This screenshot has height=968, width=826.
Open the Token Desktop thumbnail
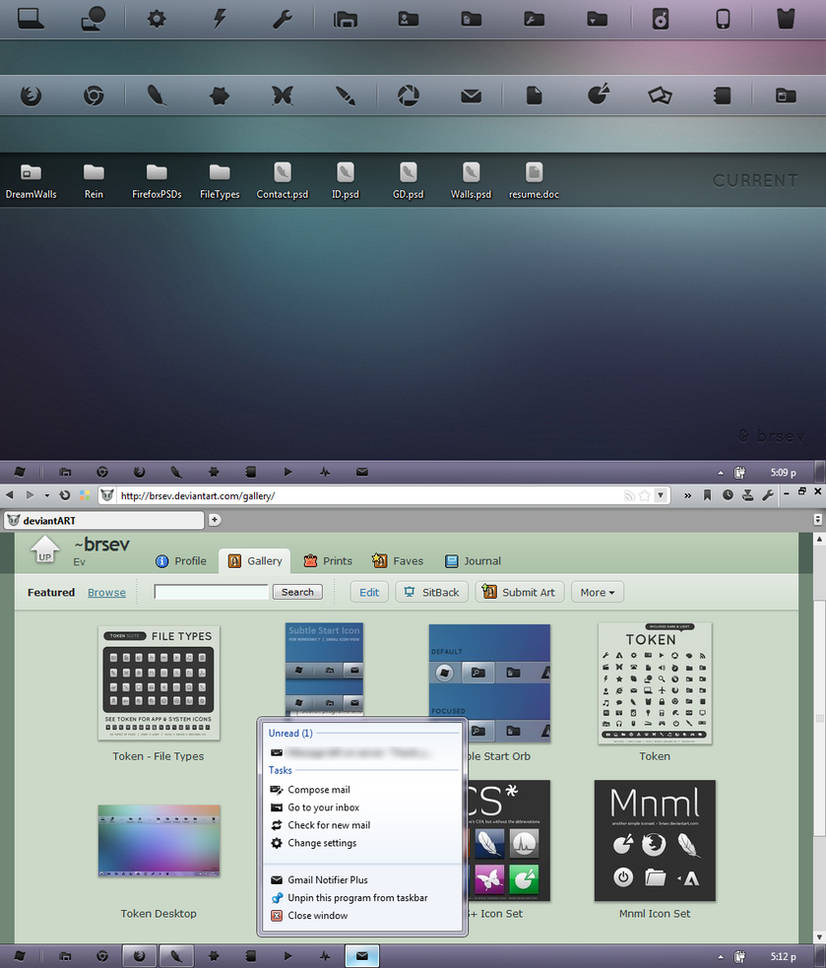coord(159,840)
